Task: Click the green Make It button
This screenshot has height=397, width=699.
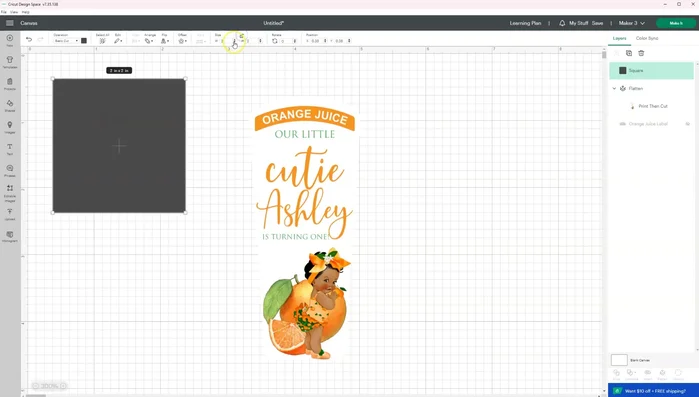Action: [x=676, y=23]
